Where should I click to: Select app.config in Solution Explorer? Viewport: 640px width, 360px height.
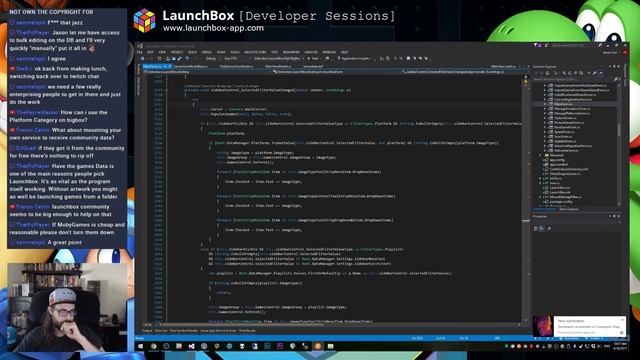coord(557,160)
